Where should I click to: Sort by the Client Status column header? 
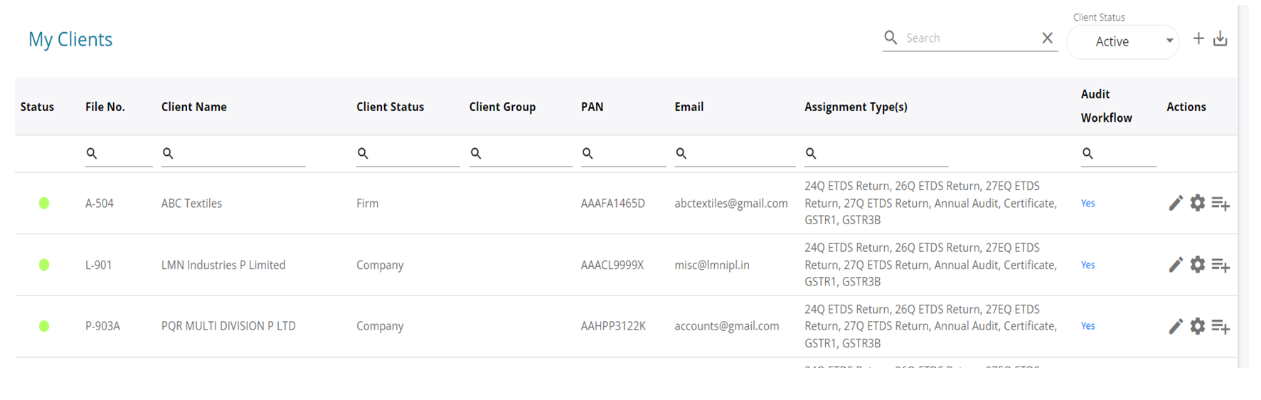(390, 107)
